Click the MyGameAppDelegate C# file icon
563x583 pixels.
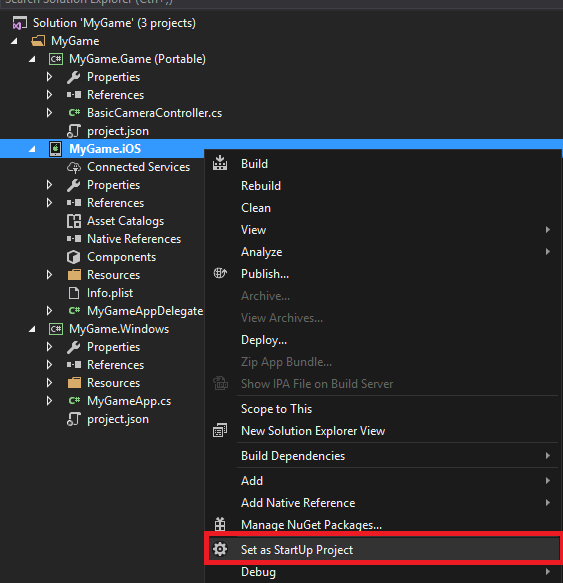pyautogui.click(x=74, y=310)
